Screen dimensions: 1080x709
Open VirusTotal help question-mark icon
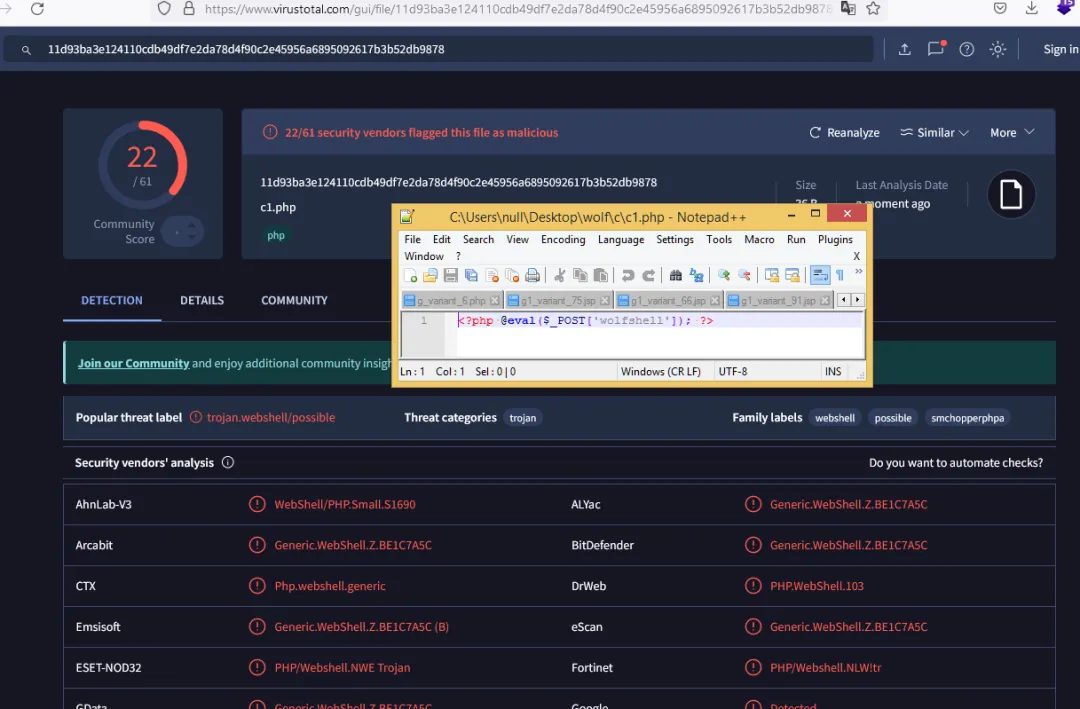tap(966, 49)
